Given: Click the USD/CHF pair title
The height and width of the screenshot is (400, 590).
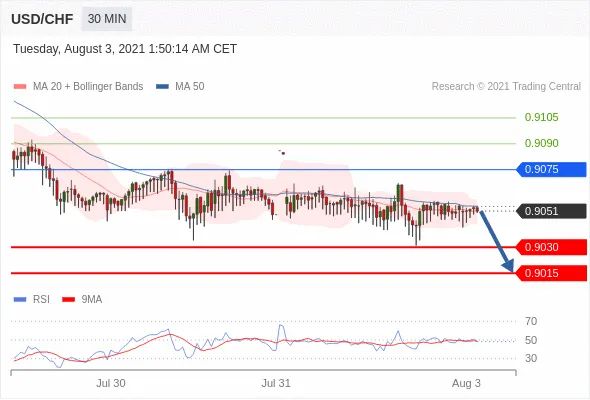Looking at the screenshot, I should (x=42, y=19).
